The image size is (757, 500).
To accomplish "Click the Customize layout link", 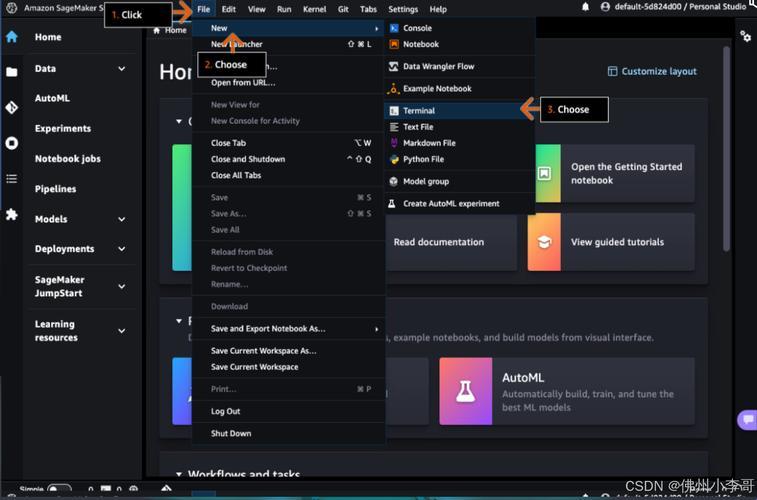I will click(652, 72).
